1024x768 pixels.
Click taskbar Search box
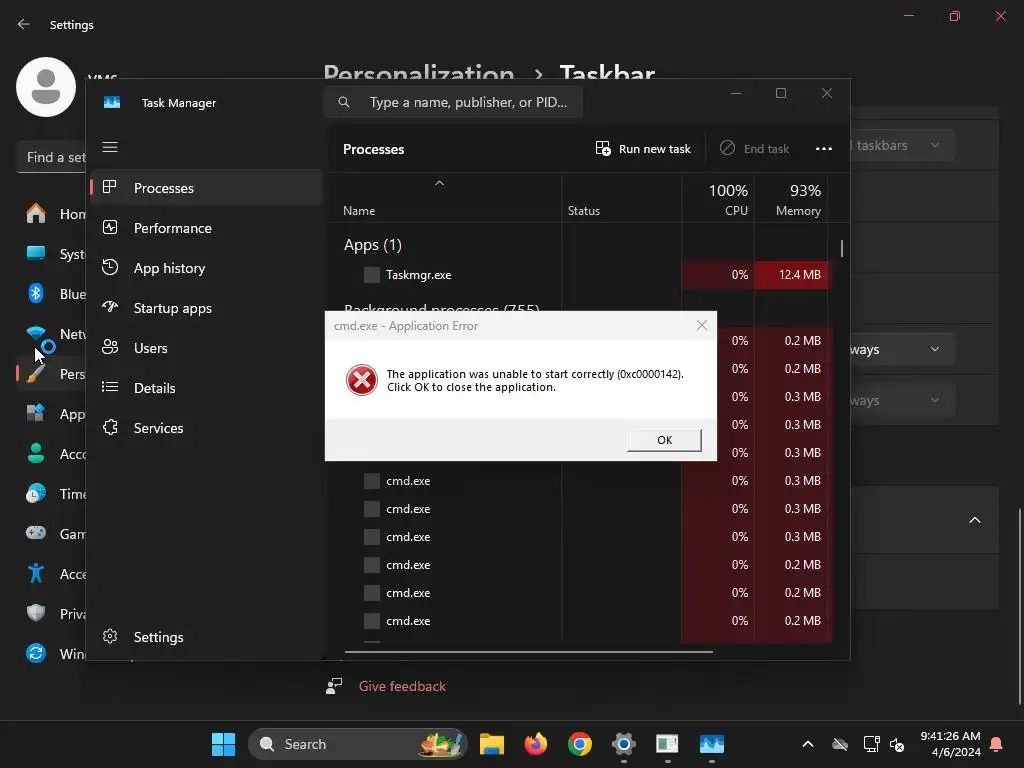pos(357,744)
